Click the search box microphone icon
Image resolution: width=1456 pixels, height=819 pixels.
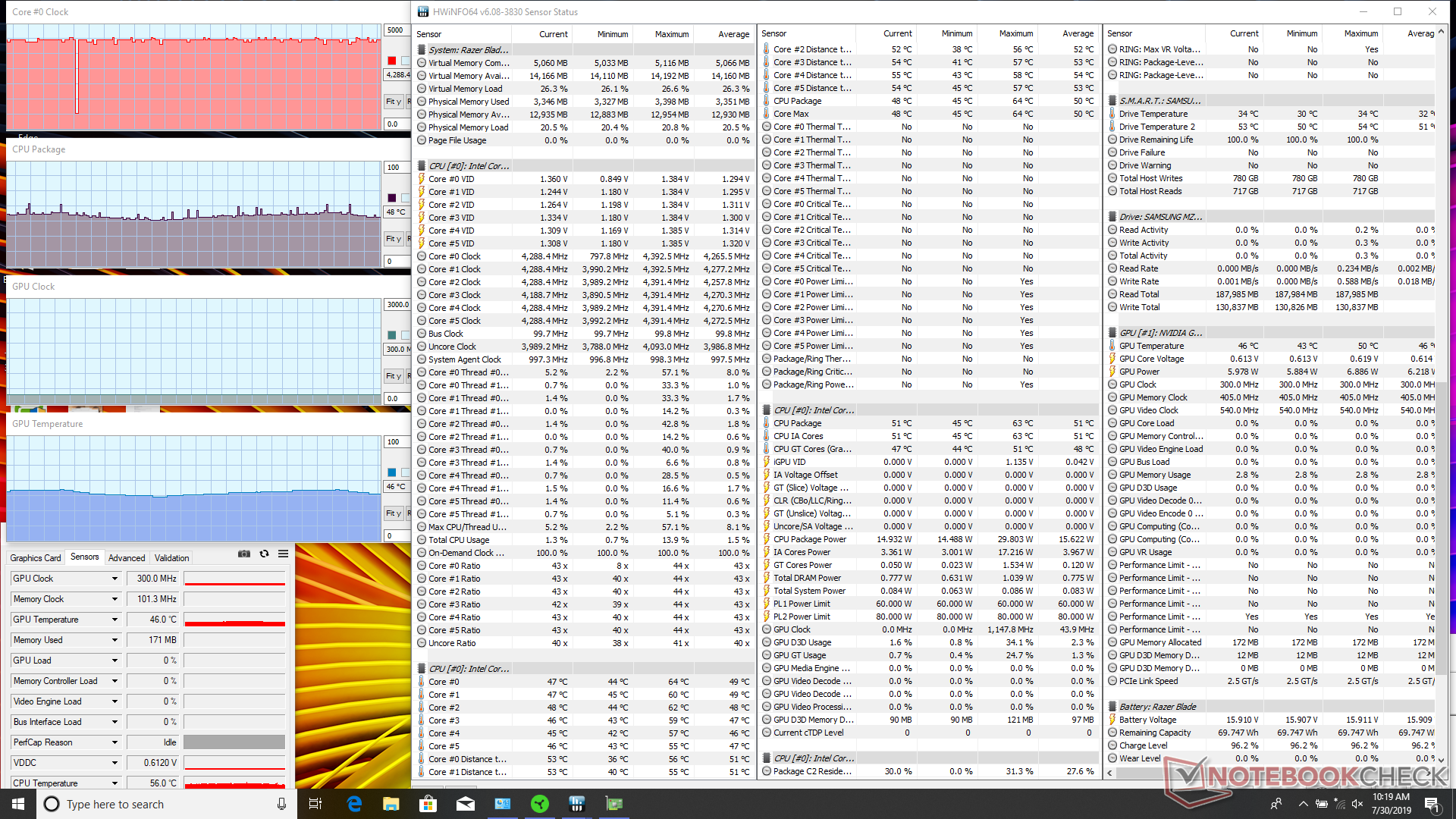[281, 804]
